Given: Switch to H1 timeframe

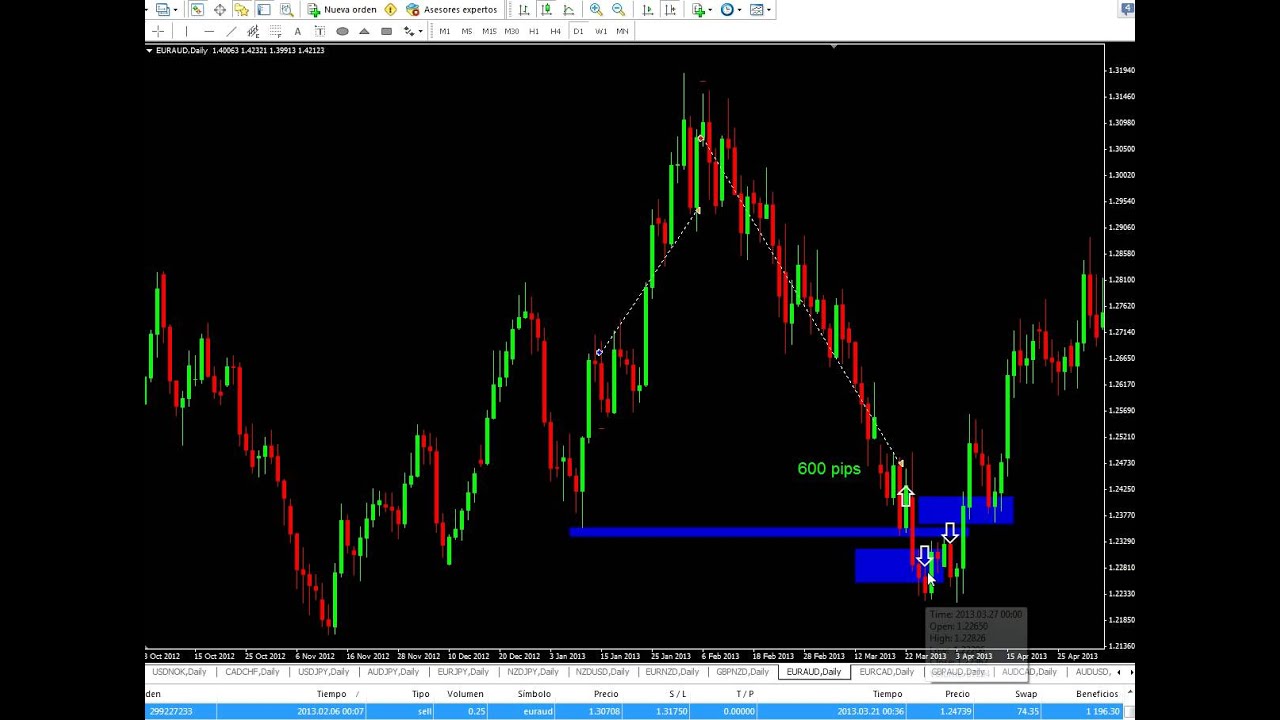Looking at the screenshot, I should (x=534, y=31).
